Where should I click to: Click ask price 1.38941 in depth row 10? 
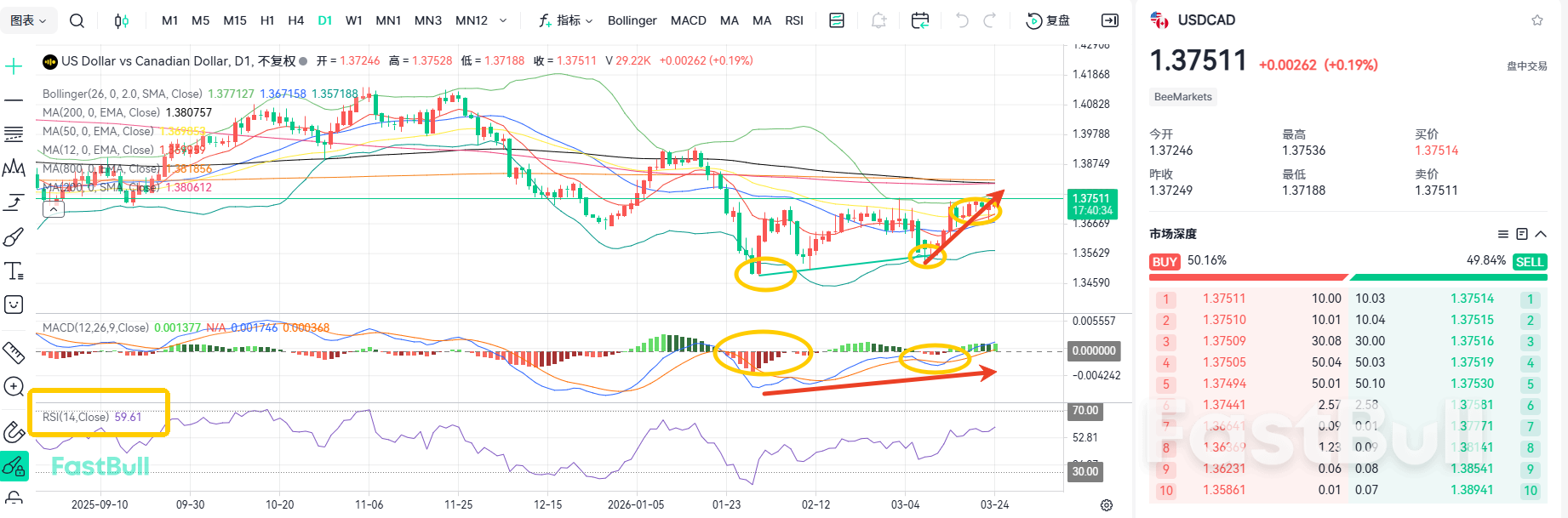pyautogui.click(x=1472, y=490)
